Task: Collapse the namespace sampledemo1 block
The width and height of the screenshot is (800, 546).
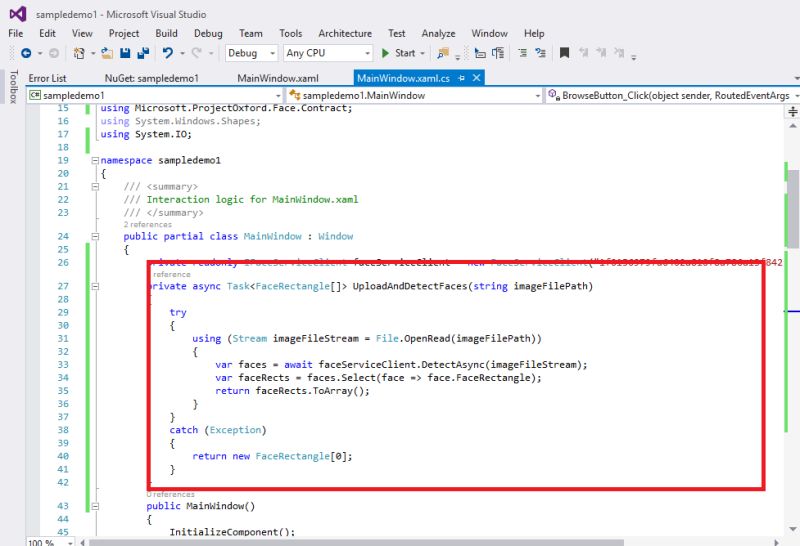Action: 95,160
